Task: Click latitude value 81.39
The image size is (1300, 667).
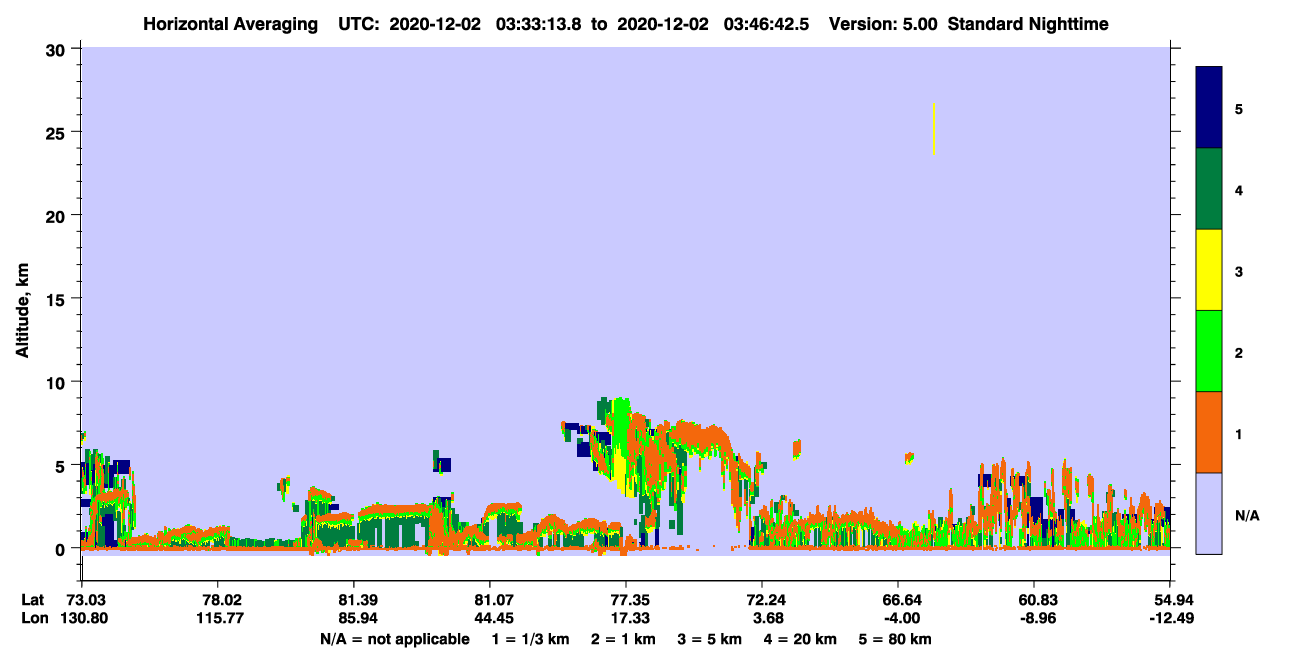Action: 353,600
